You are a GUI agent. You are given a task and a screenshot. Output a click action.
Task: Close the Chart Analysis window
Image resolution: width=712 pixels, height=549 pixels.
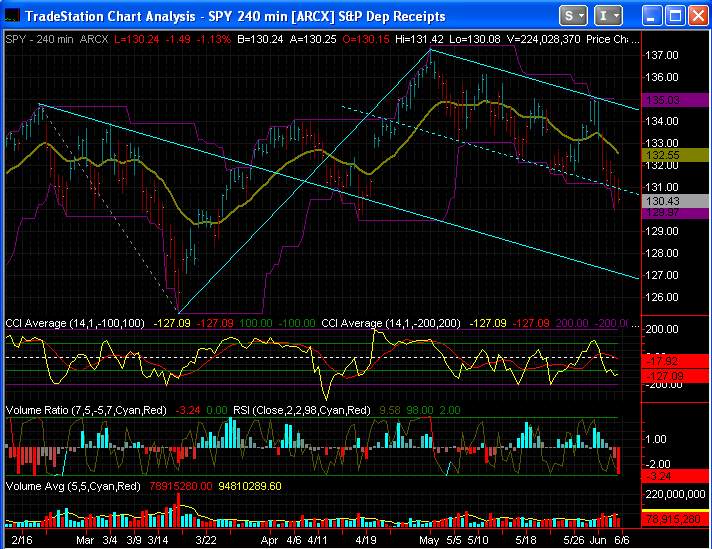click(x=699, y=16)
